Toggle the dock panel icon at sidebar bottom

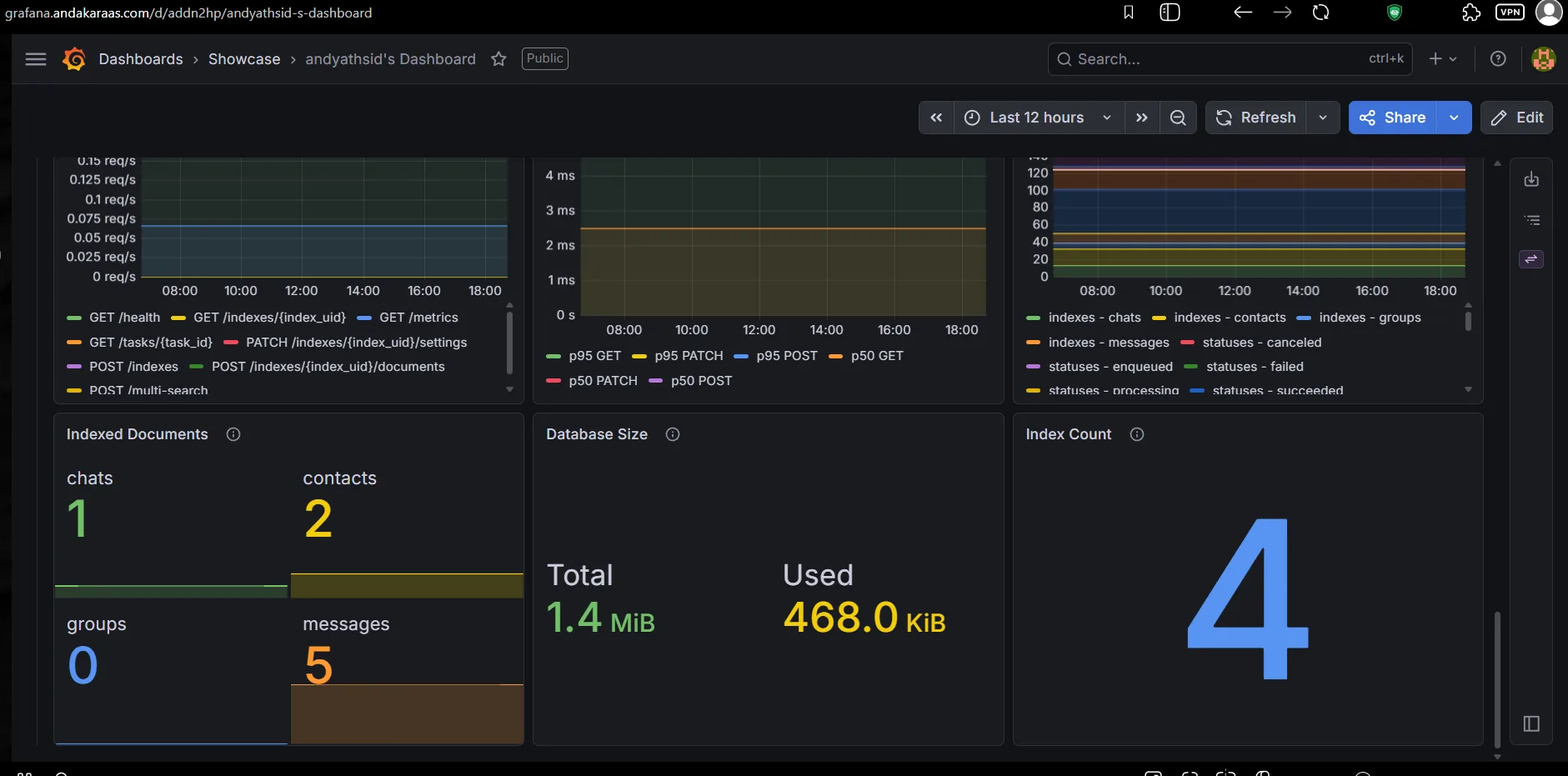(x=1531, y=723)
